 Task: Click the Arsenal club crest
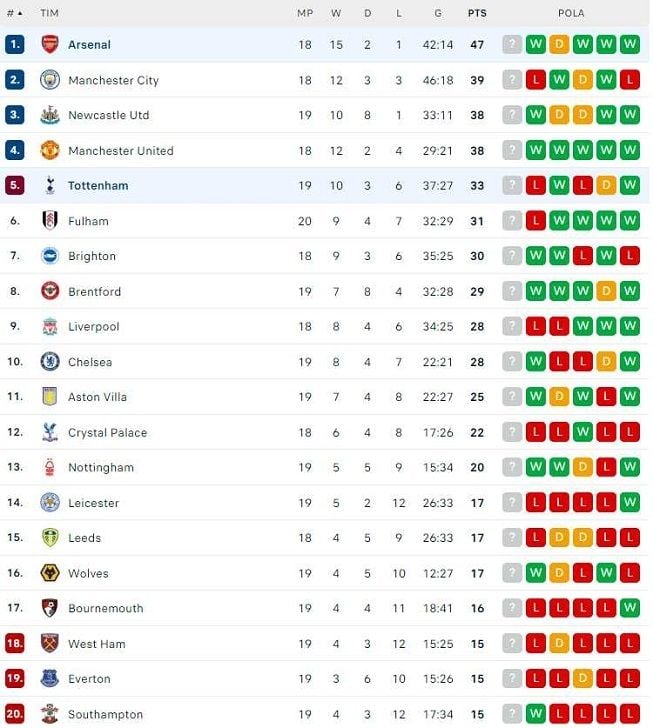point(50,45)
